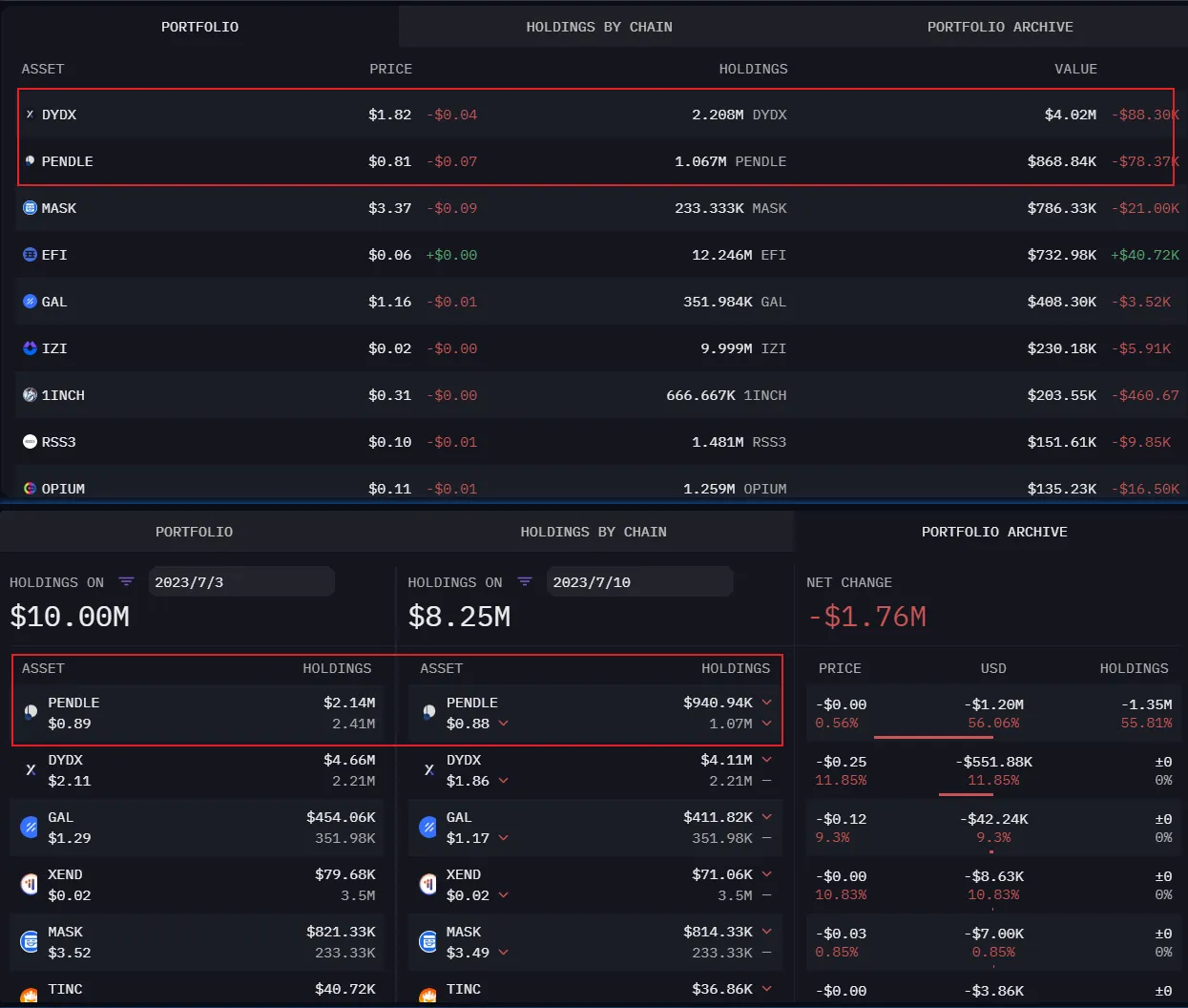Image resolution: width=1188 pixels, height=1008 pixels.
Task: Click 1INCH holdings 666.667K
Action: click(x=700, y=395)
